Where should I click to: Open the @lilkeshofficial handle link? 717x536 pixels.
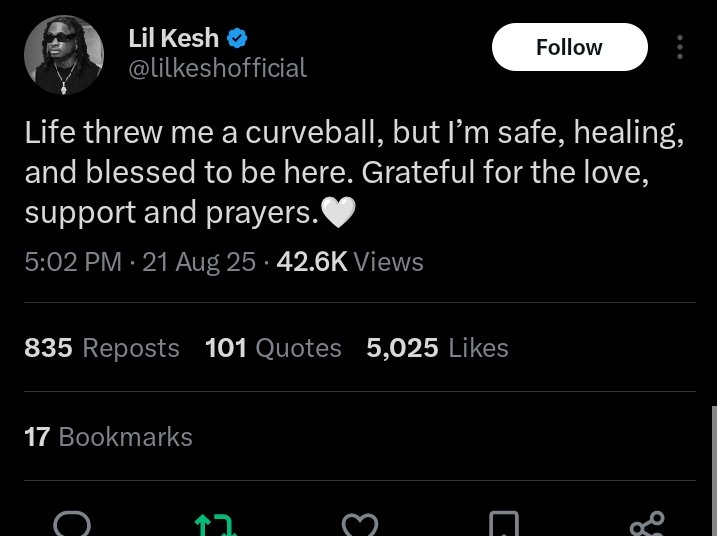(x=218, y=68)
